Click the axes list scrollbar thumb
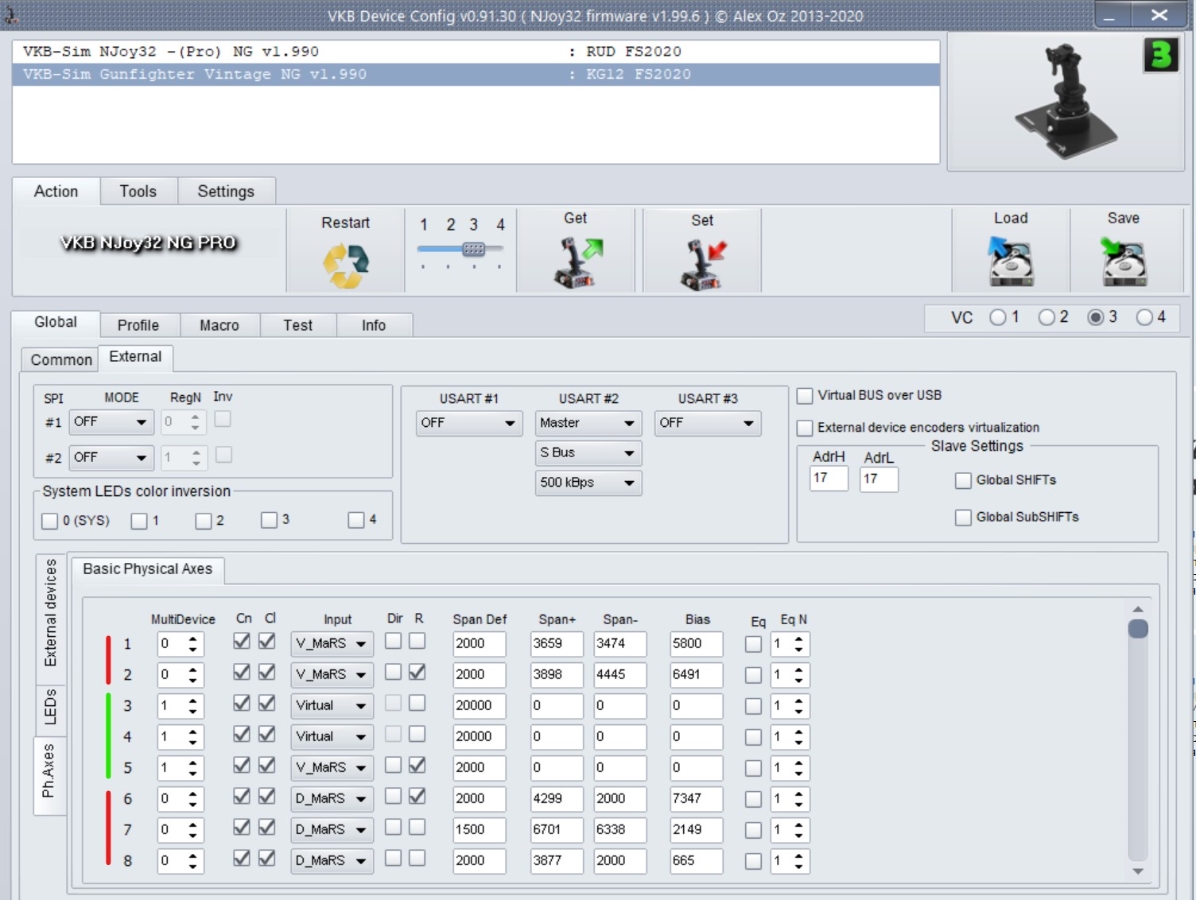 [1137, 628]
